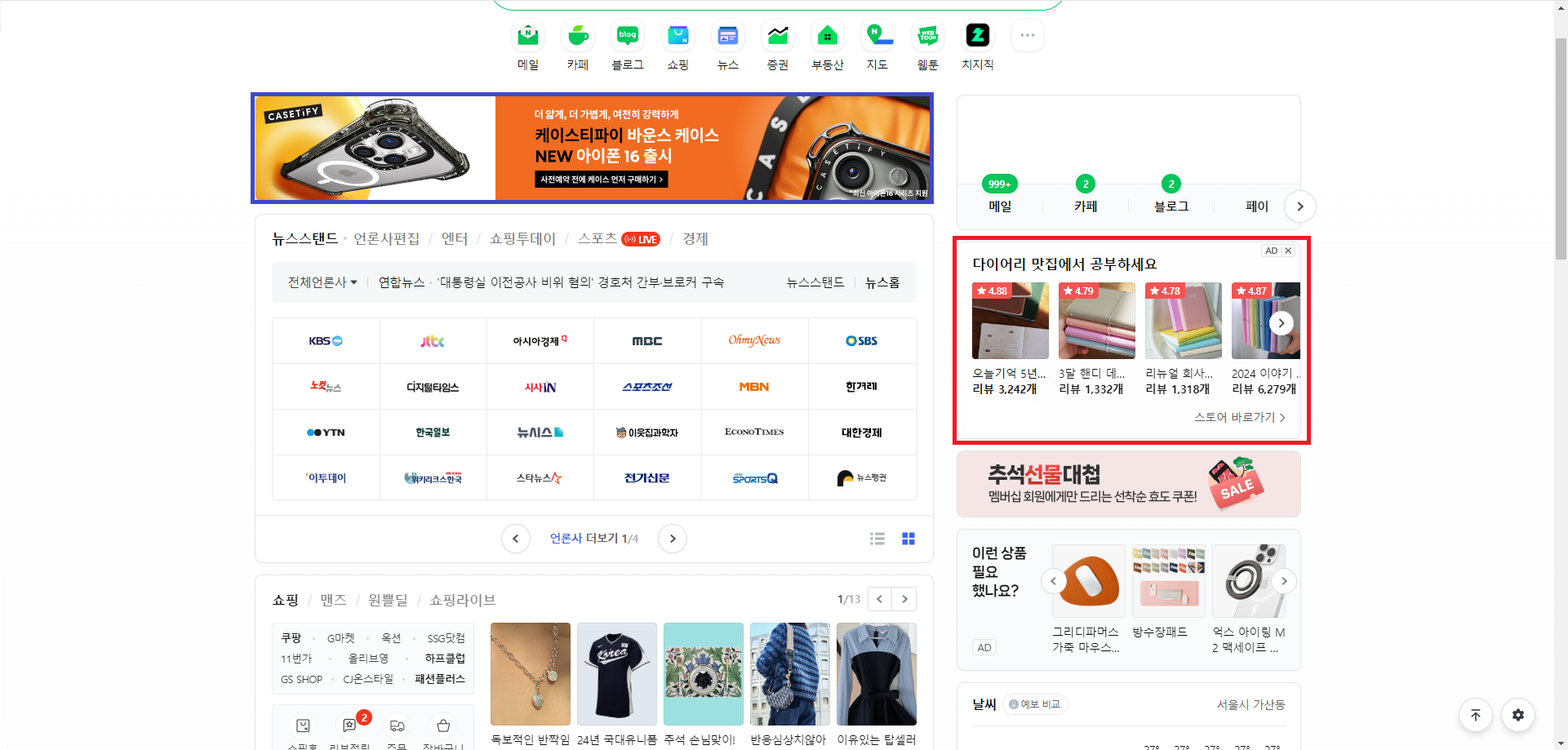Show more services with the three-dot icon
Image resolution: width=1568 pixels, height=750 pixels.
tap(1028, 36)
